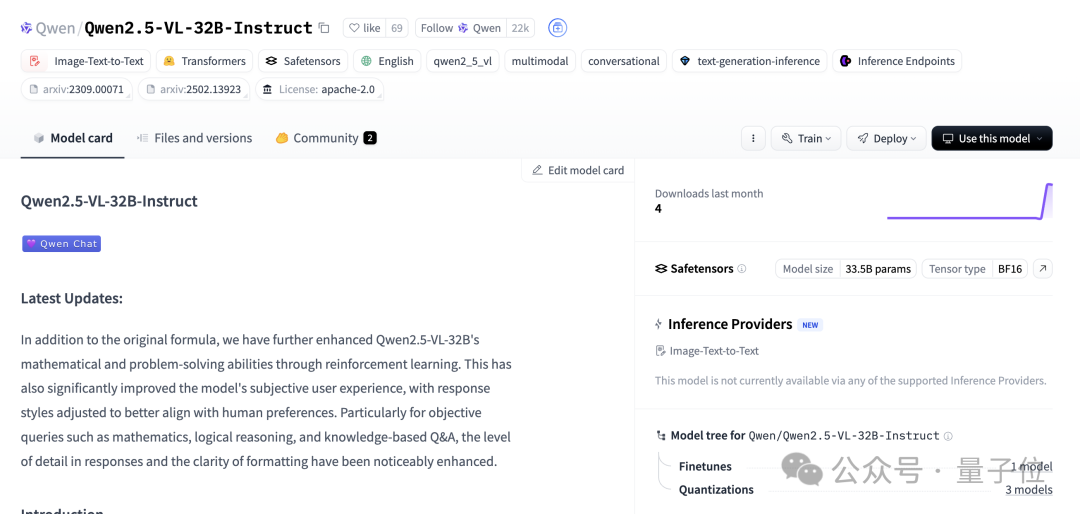Click the model tree info icon
The width and height of the screenshot is (1080, 514).
(x=948, y=436)
